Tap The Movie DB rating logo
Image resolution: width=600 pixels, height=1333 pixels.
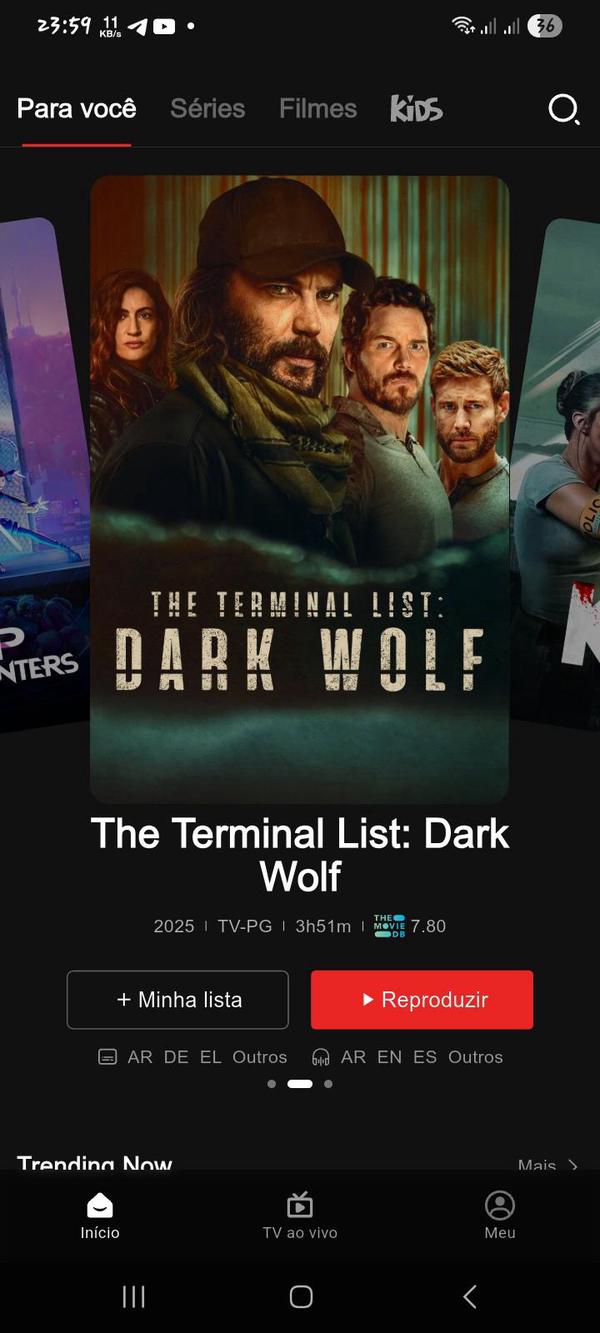tap(389, 926)
